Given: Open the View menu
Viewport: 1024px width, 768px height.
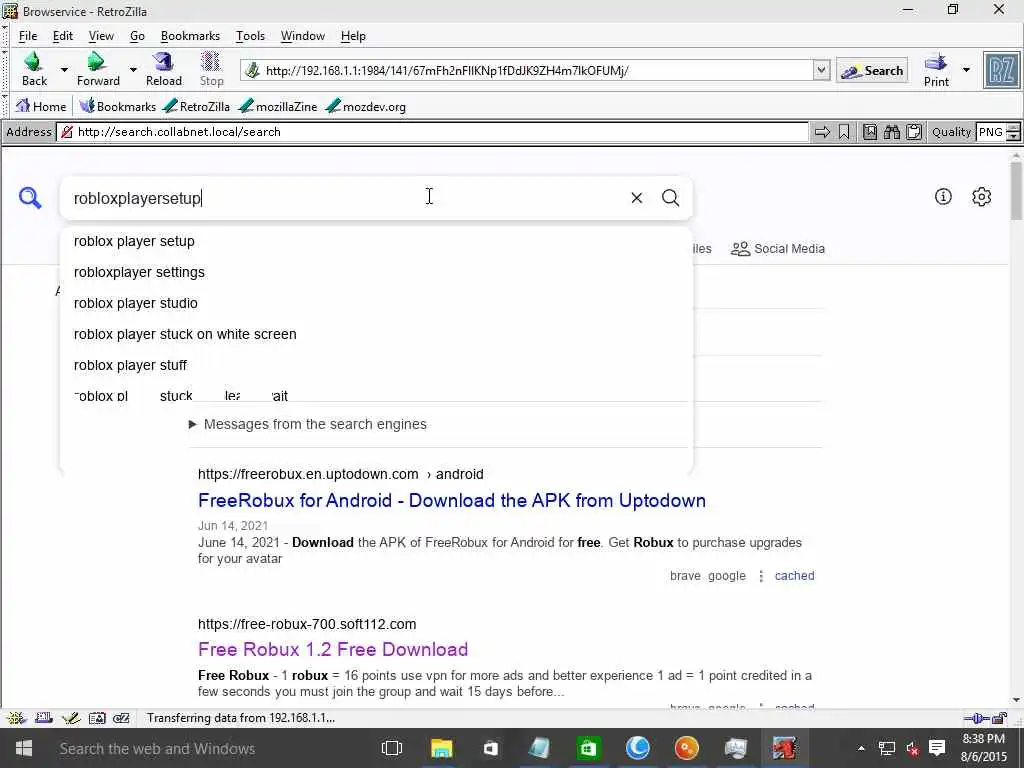Looking at the screenshot, I should point(101,36).
